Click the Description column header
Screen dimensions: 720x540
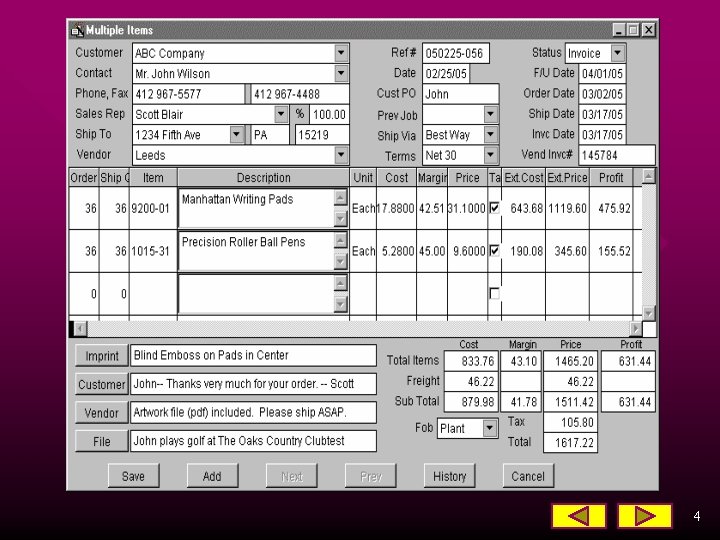tap(264, 178)
